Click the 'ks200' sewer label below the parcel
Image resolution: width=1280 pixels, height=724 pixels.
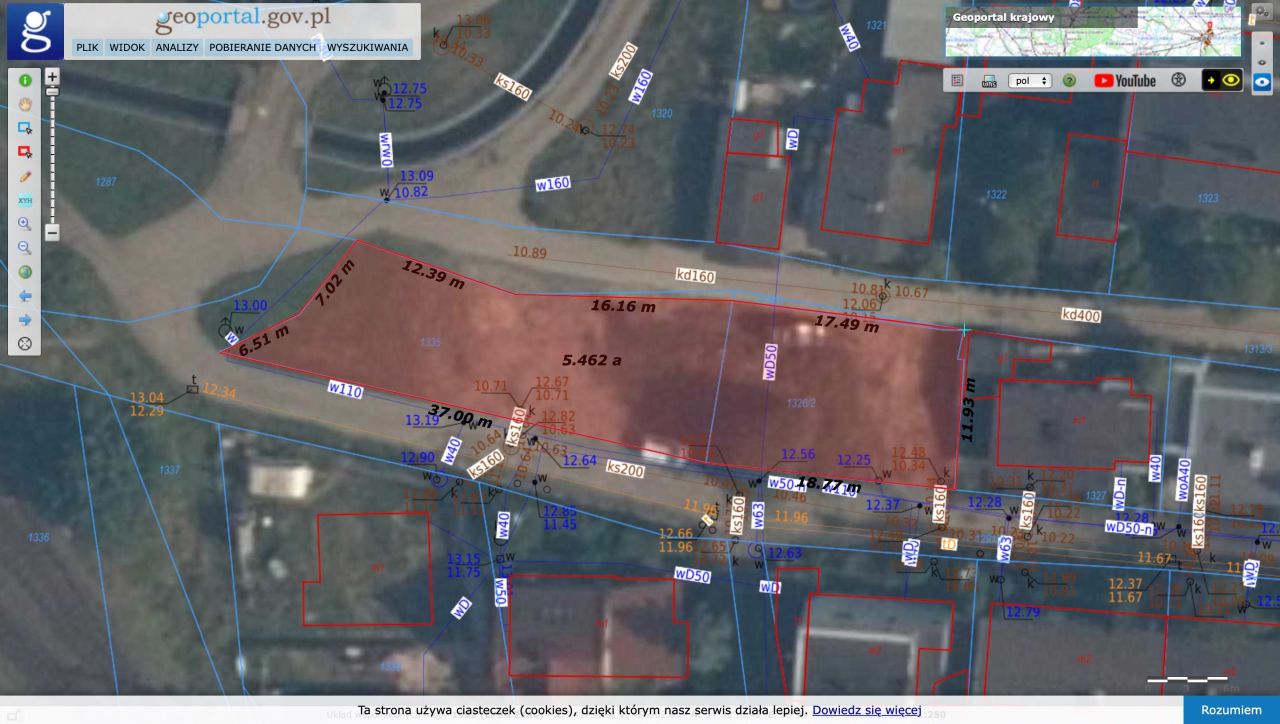coord(625,469)
